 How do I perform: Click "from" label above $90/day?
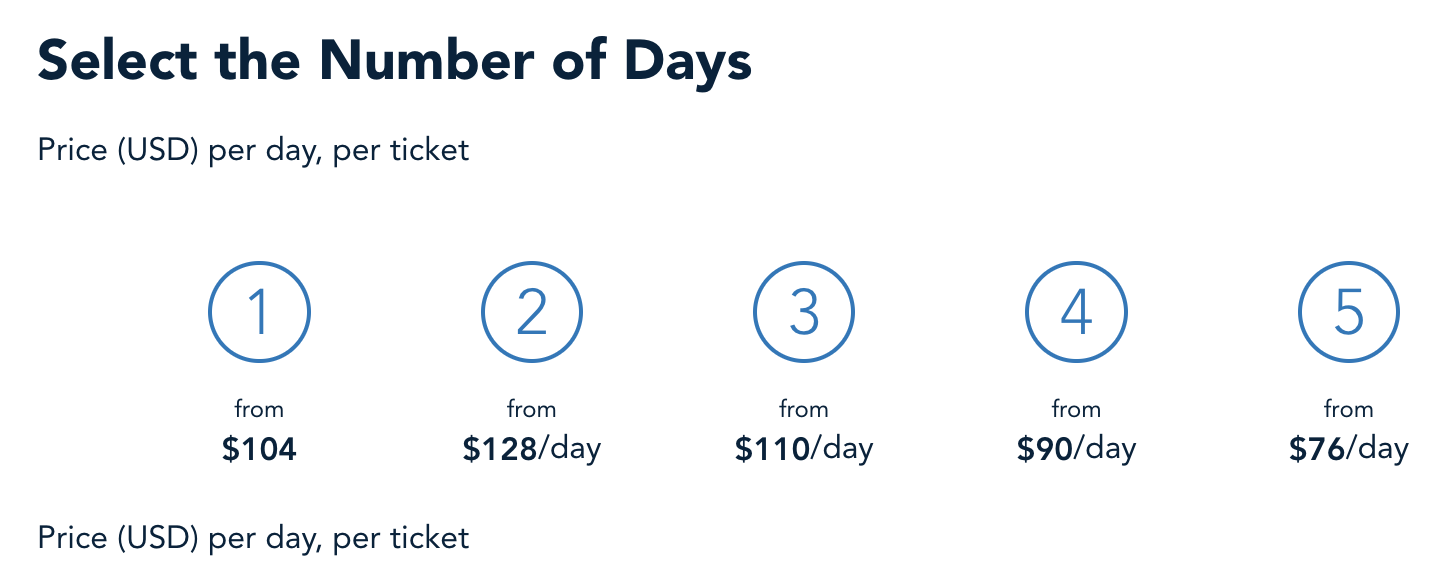pyautogui.click(x=1076, y=409)
